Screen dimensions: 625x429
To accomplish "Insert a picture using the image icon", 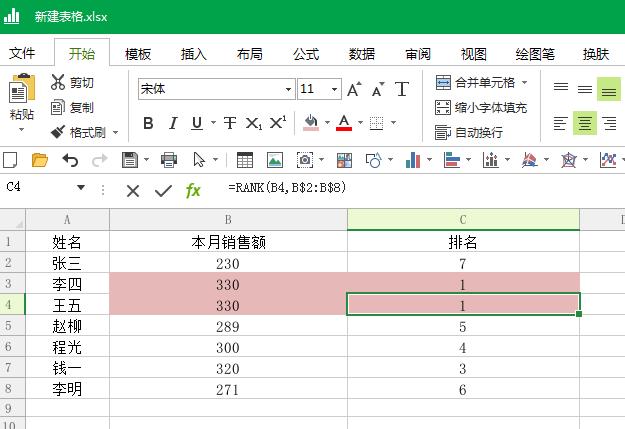I will [x=275, y=160].
